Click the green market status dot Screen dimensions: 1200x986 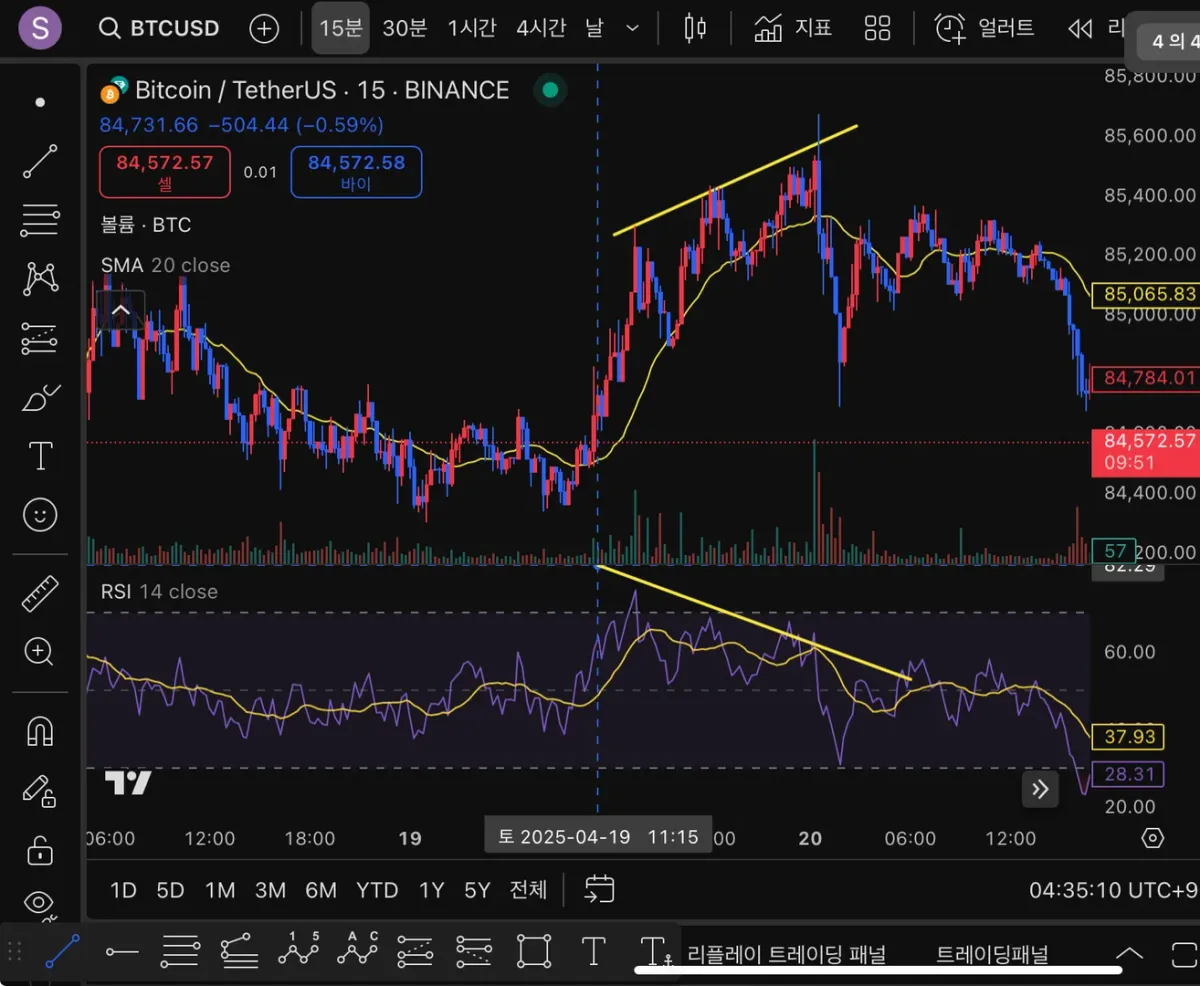click(x=549, y=90)
